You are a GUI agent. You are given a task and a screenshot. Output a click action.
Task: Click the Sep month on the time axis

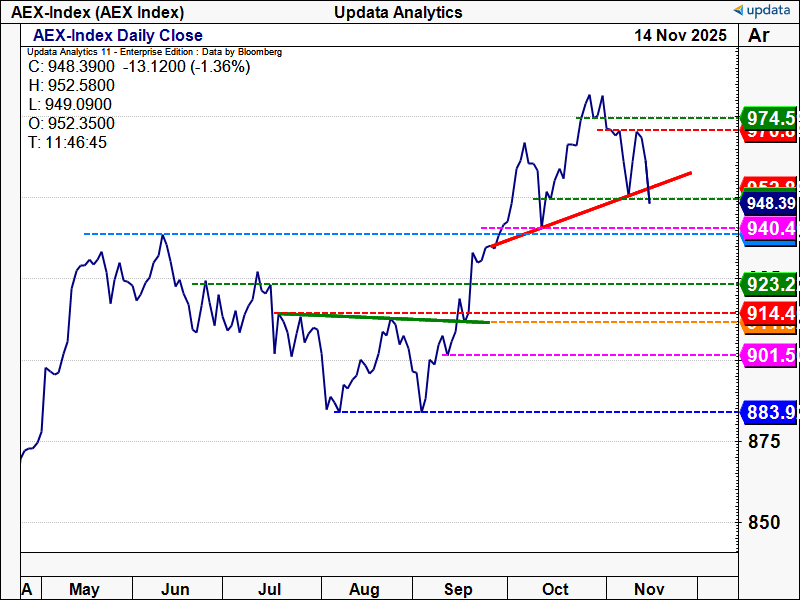(457, 589)
